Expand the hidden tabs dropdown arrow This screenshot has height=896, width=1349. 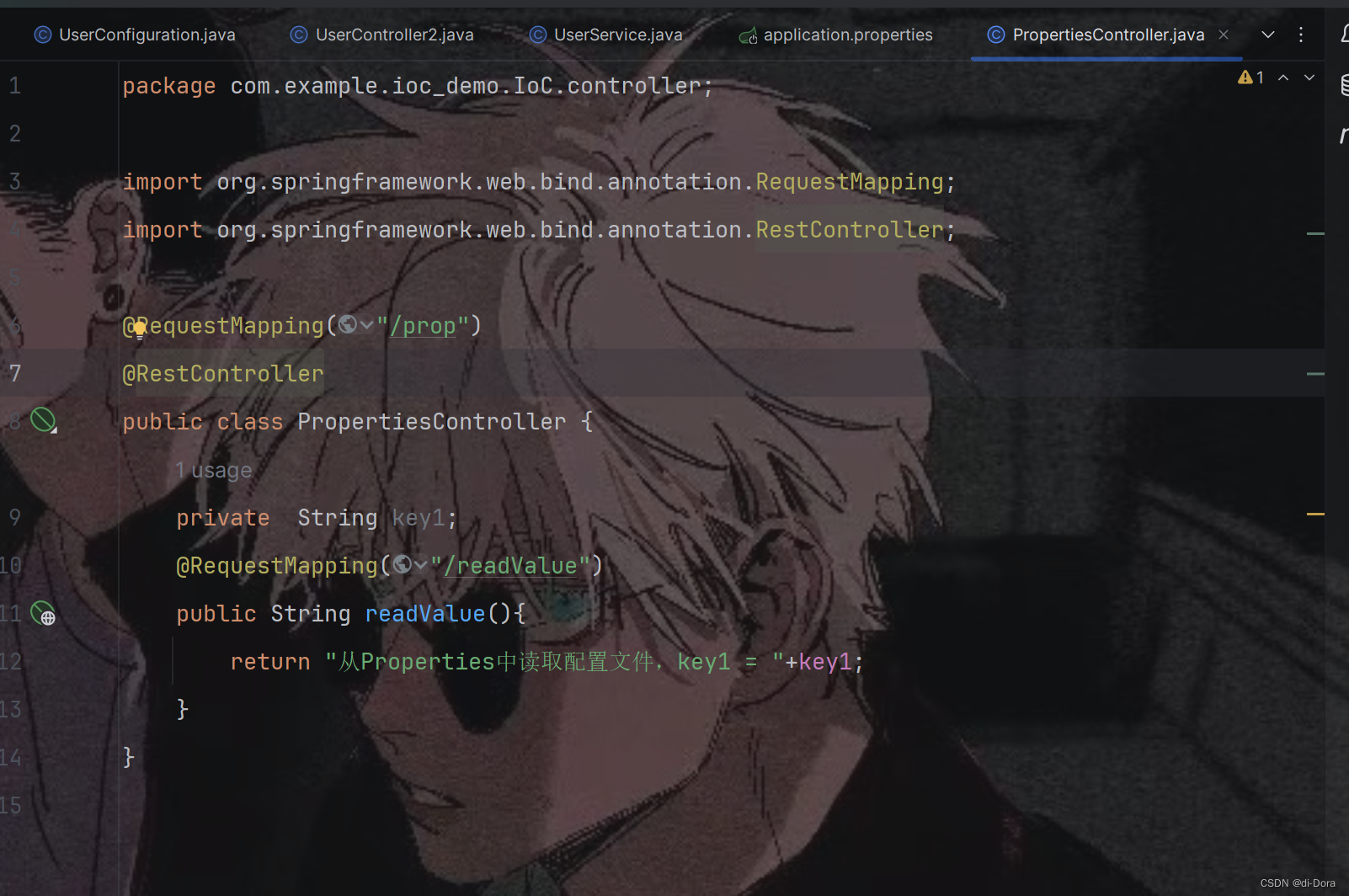pyautogui.click(x=1268, y=35)
